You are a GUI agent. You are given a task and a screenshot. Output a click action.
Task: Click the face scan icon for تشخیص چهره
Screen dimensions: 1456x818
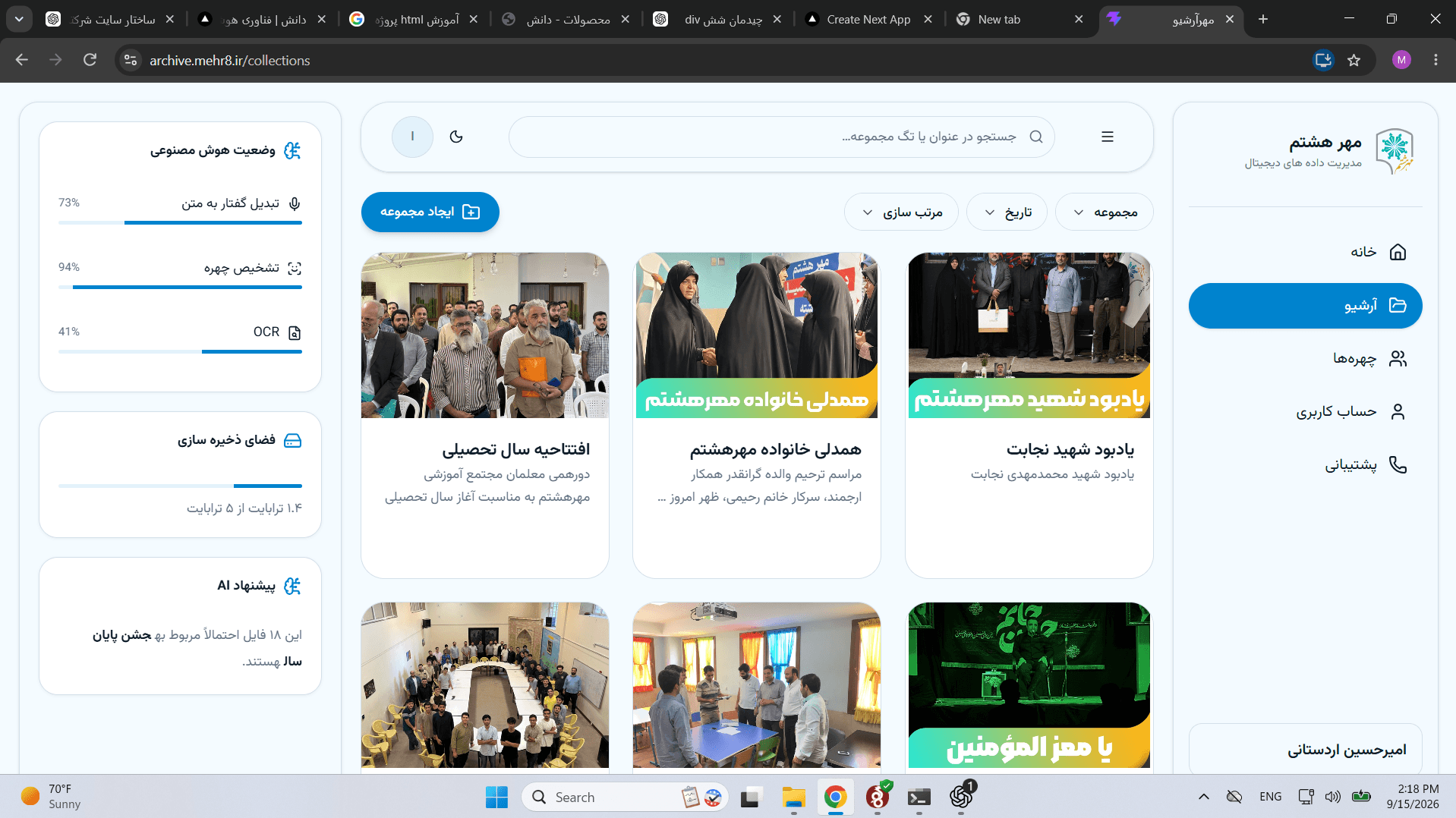click(295, 268)
